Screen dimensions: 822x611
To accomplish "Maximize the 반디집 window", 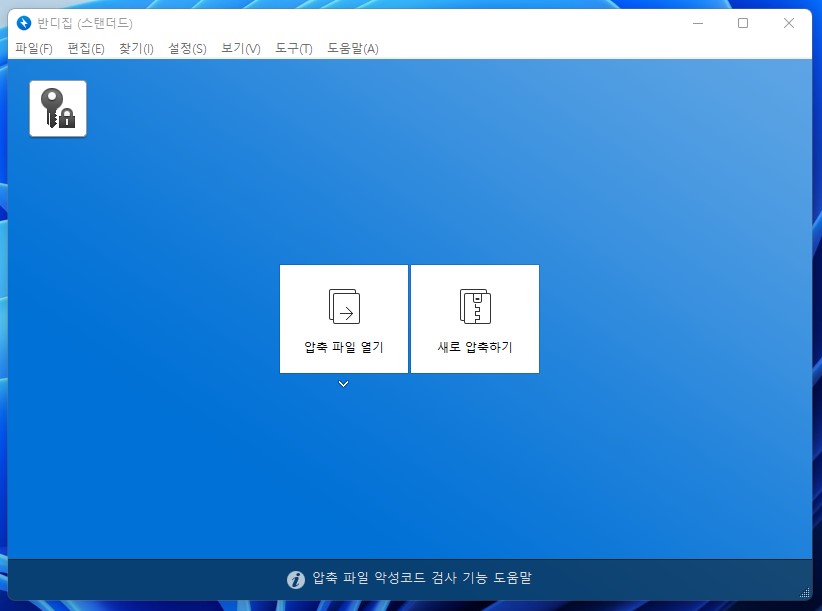I will click(743, 23).
